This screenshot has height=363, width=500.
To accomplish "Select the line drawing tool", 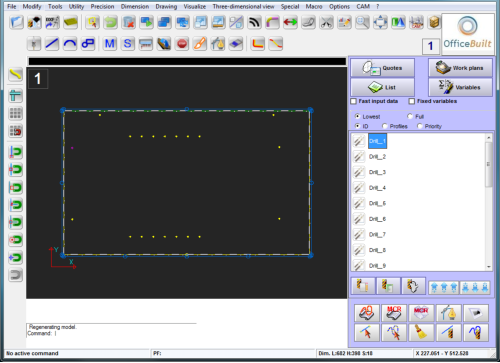I will pos(52,44).
